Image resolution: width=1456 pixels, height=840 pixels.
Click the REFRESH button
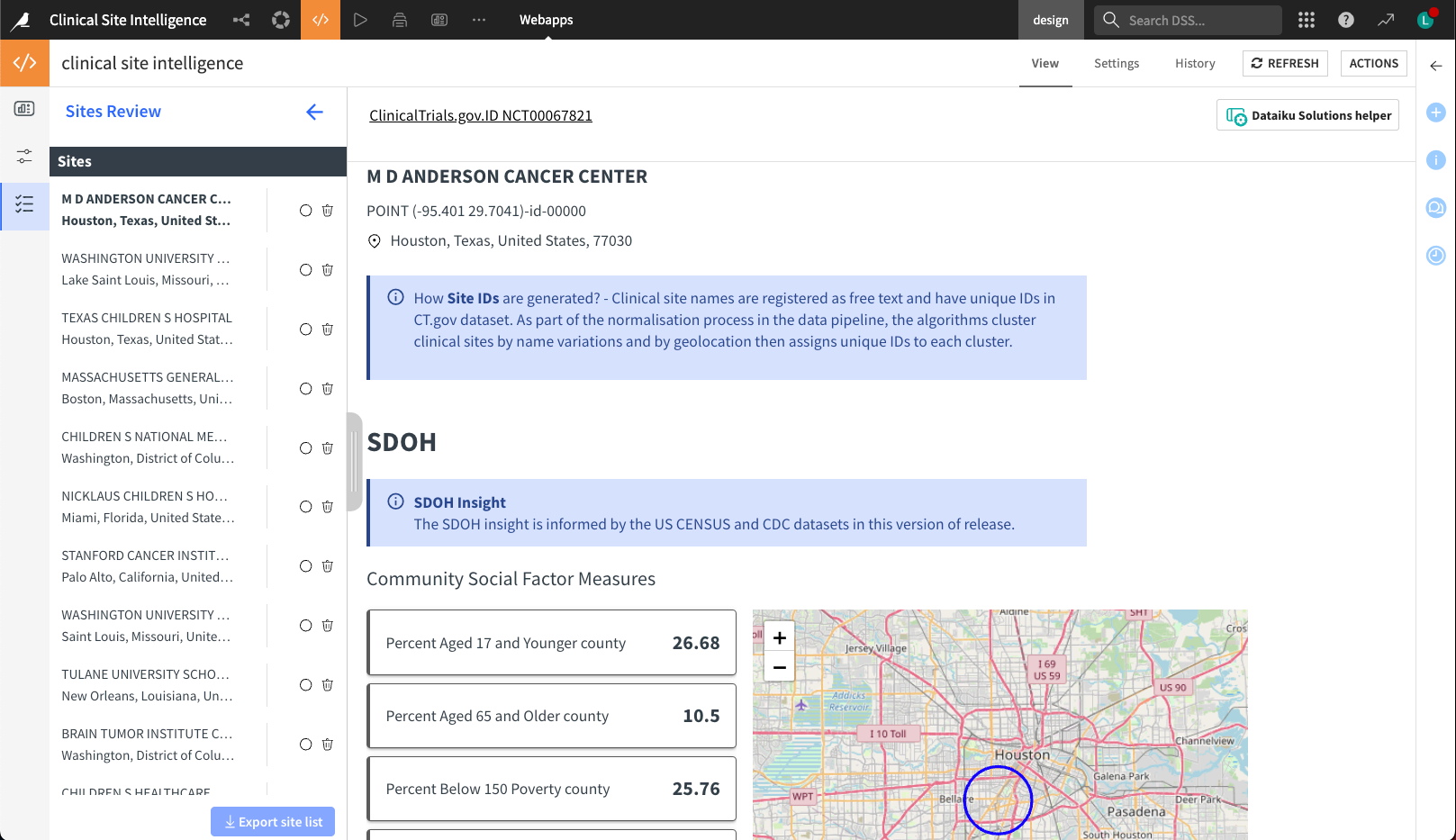coord(1285,63)
